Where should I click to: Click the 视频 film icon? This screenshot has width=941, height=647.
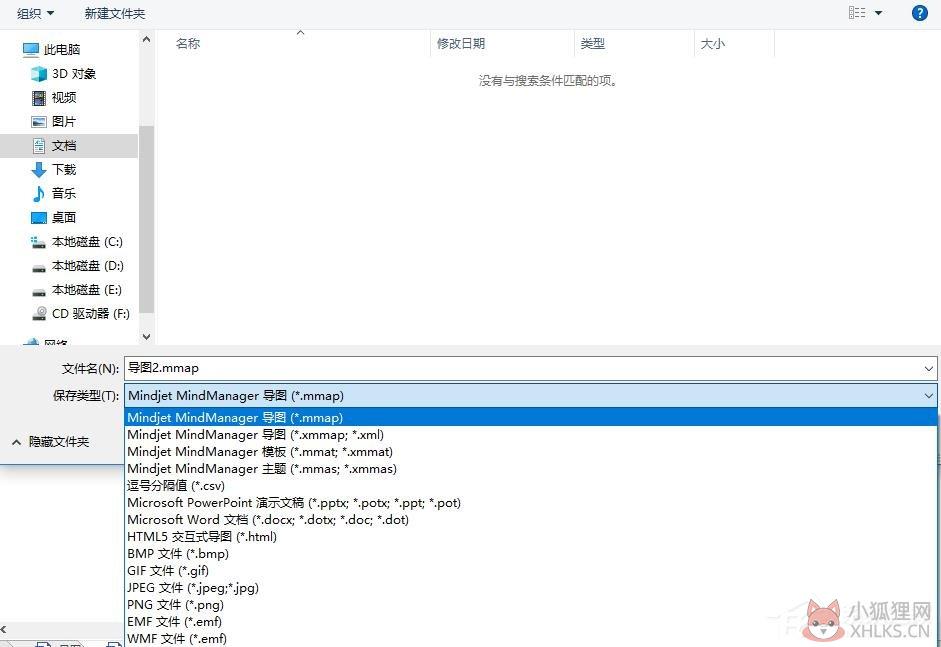click(38, 98)
